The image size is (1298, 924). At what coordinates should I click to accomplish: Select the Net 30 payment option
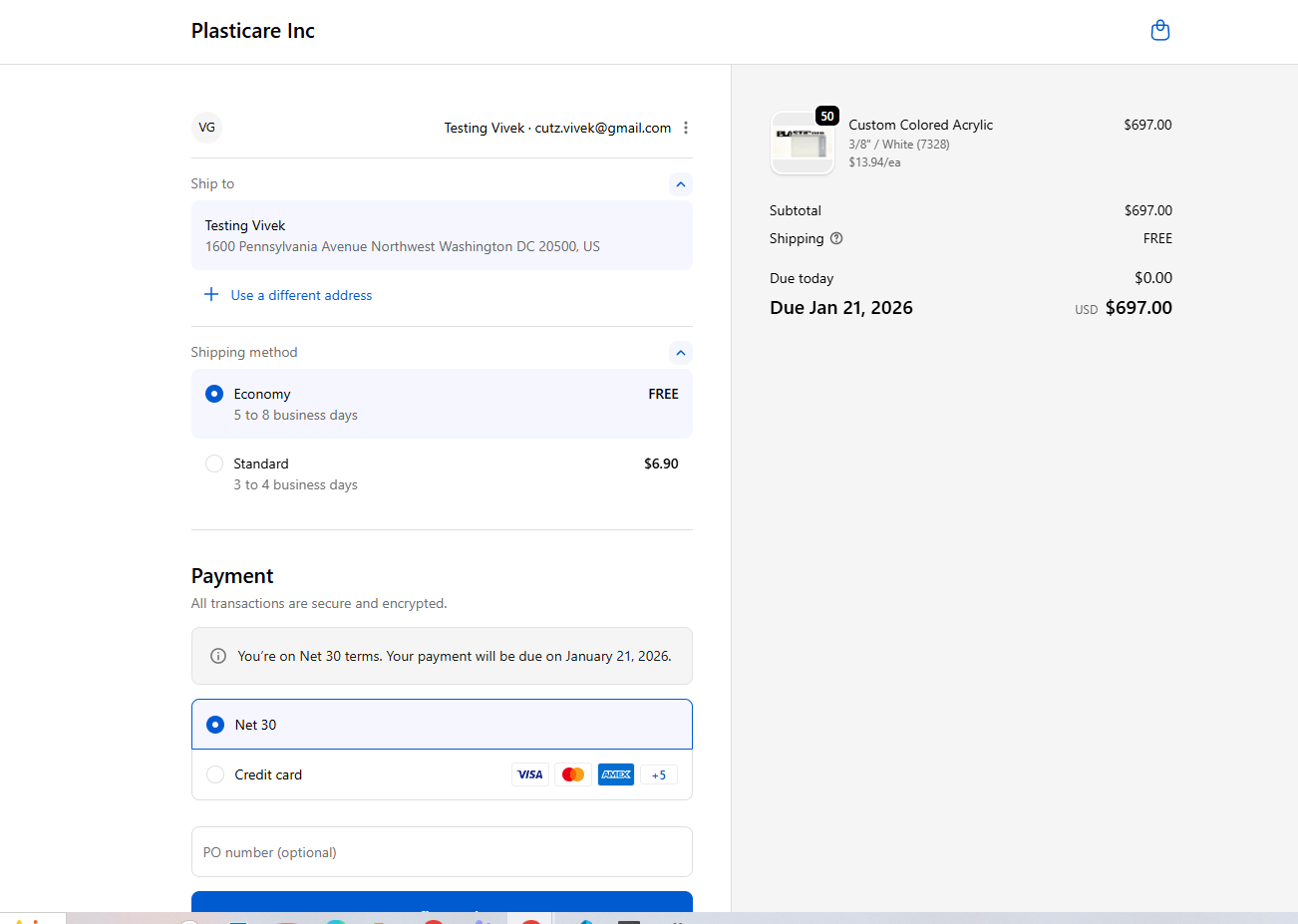tap(215, 725)
